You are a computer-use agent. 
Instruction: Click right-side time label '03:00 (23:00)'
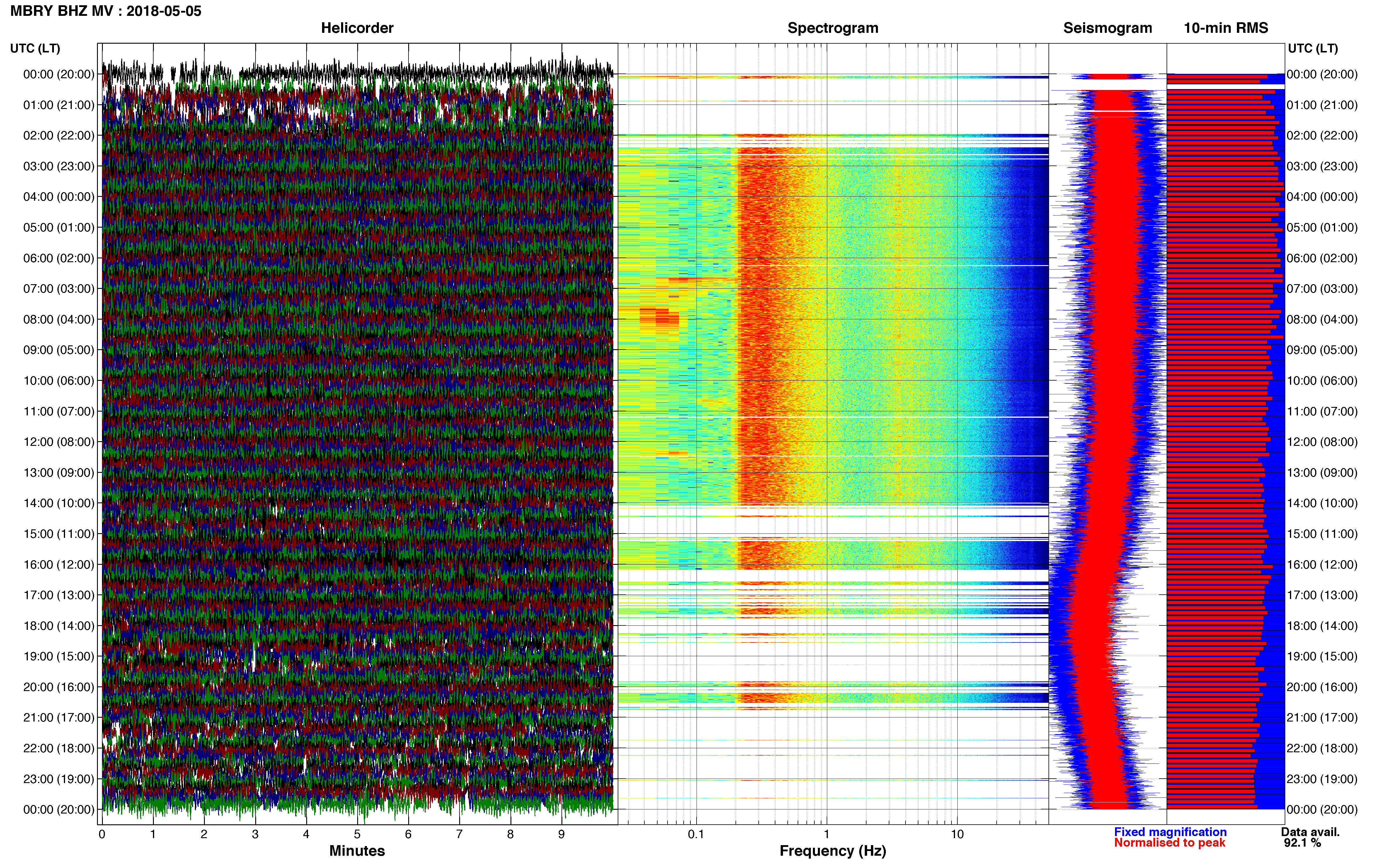1322,166
